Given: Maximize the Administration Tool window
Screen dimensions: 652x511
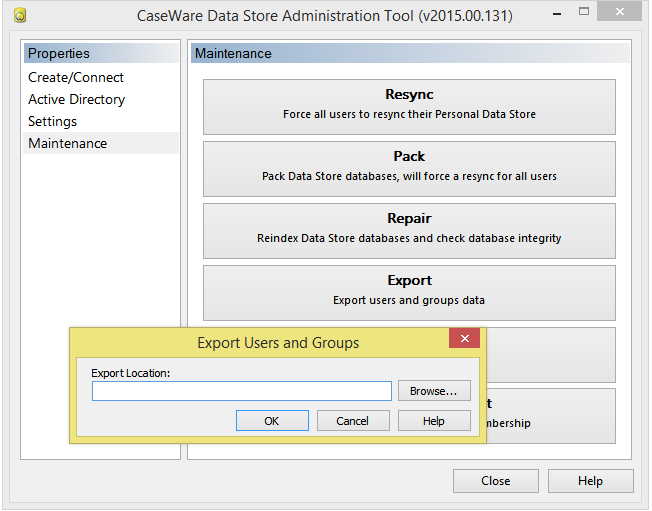Looking at the screenshot, I should click(584, 12).
